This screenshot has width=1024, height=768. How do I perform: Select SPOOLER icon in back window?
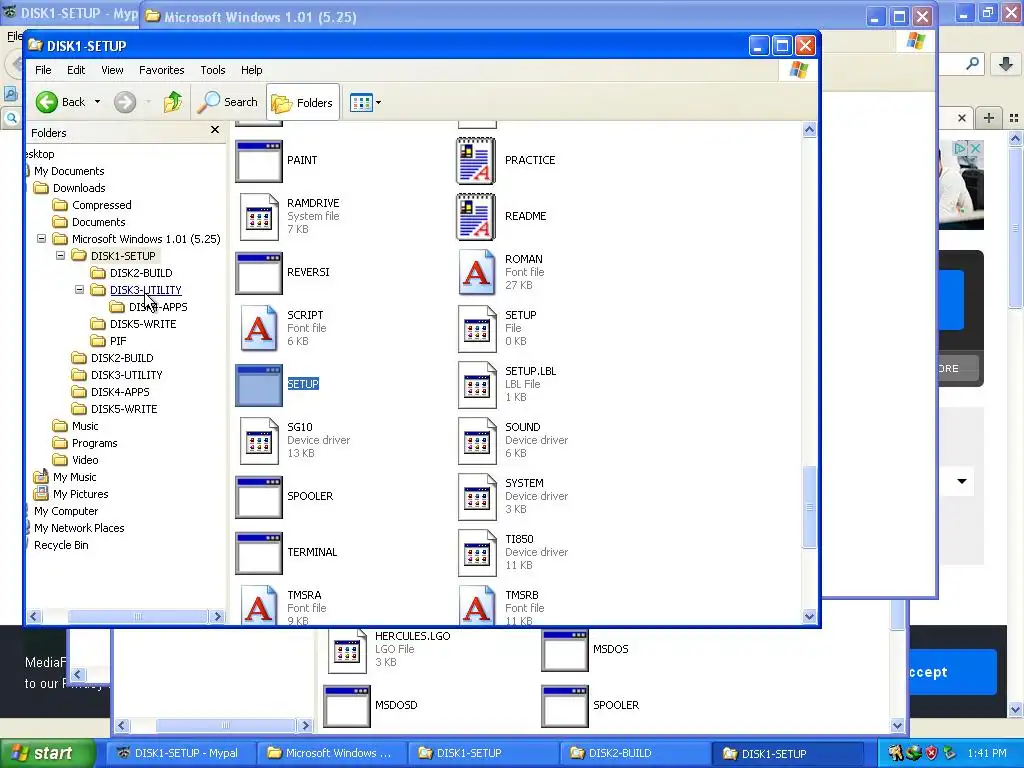click(x=565, y=706)
